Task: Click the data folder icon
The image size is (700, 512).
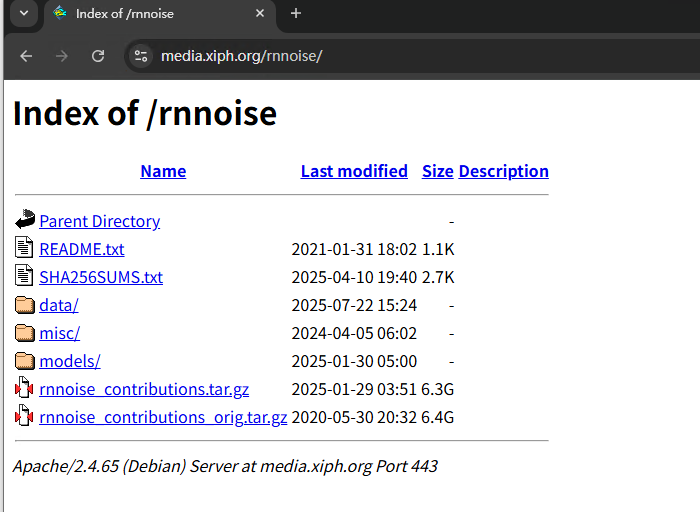Action: pos(25,305)
